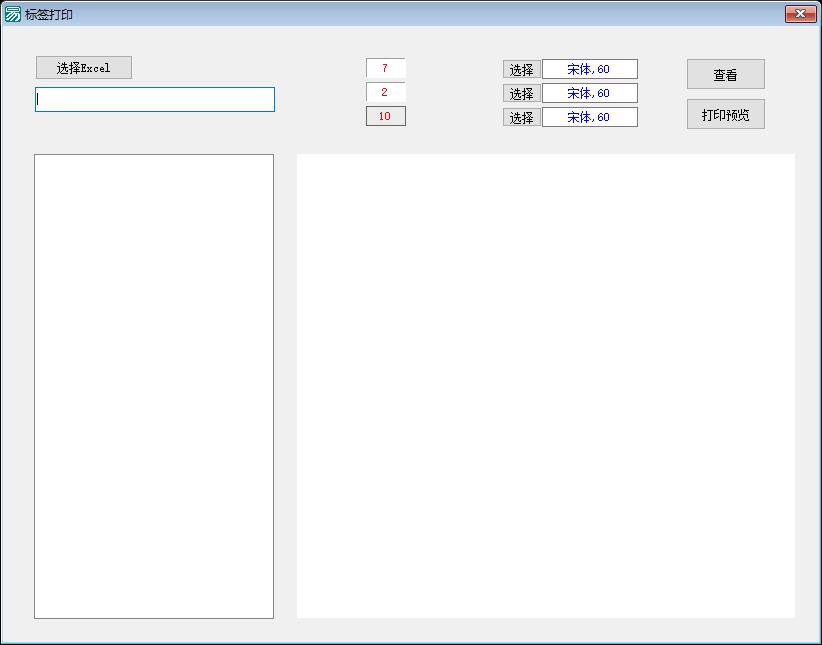Click the large white preview area
822x645 pixels.
click(545, 386)
